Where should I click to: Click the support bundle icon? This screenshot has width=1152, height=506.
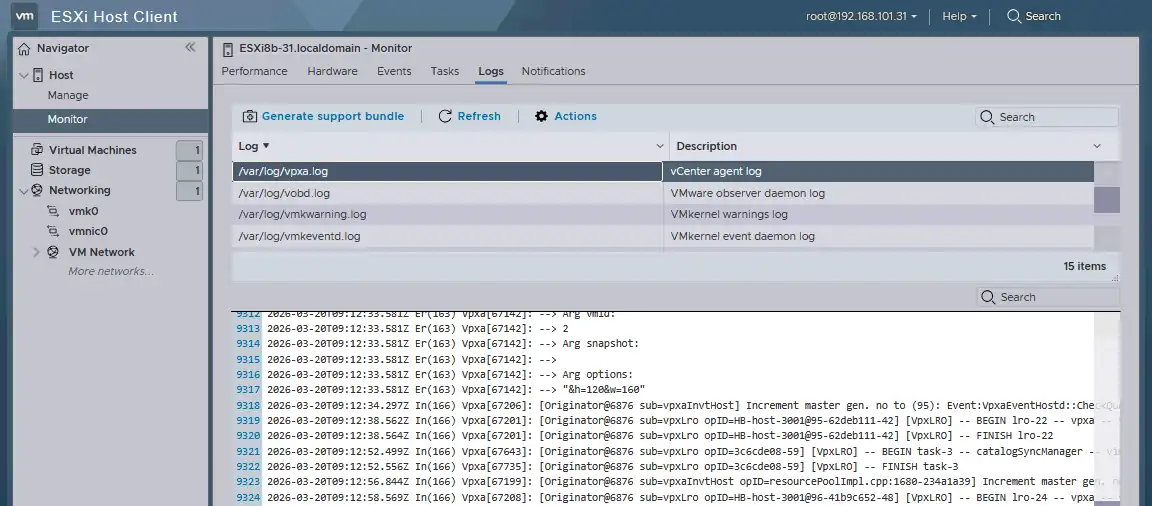[x=250, y=116]
